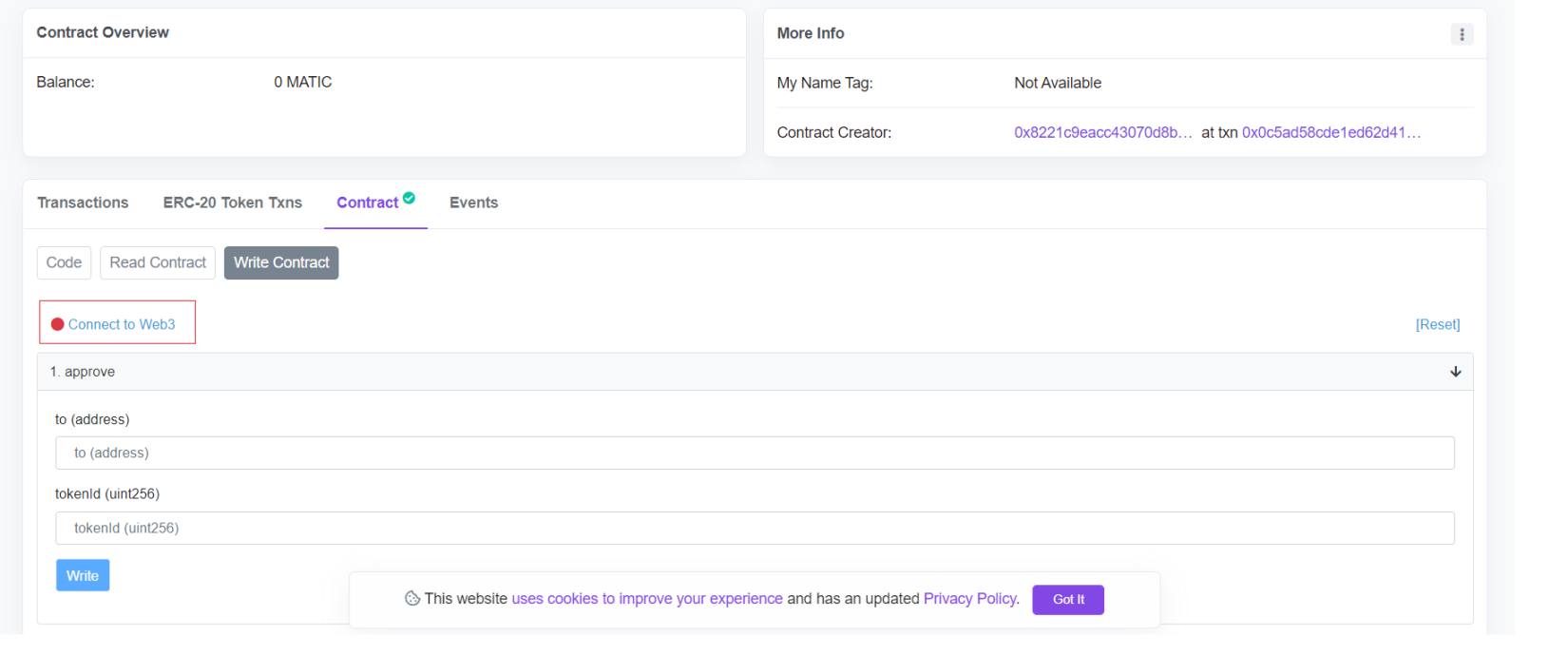This screenshot has height=656, width=1568.
Task: Click the cookie icon in the notice banner
Action: pos(412,598)
